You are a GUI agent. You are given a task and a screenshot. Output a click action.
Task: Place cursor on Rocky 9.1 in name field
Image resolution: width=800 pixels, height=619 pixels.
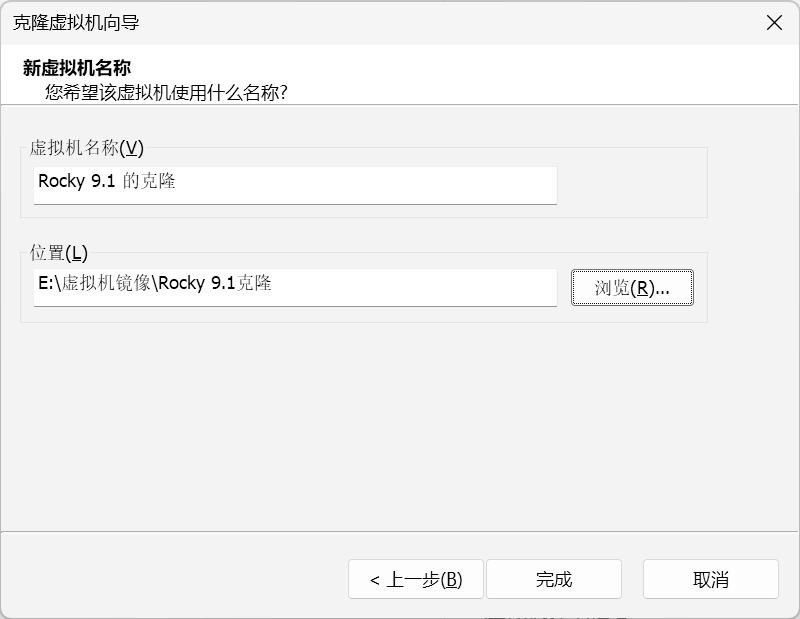76,182
